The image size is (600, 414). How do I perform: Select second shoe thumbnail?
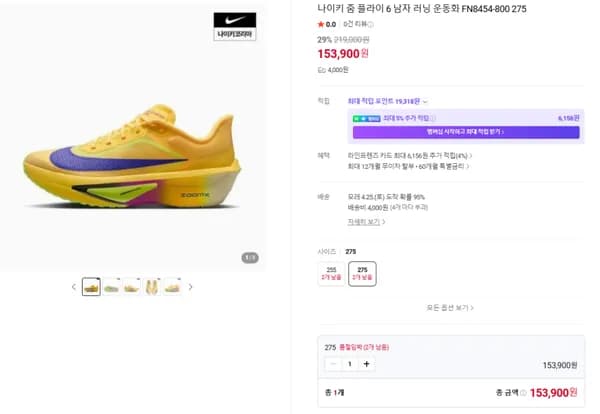pyautogui.click(x=111, y=287)
